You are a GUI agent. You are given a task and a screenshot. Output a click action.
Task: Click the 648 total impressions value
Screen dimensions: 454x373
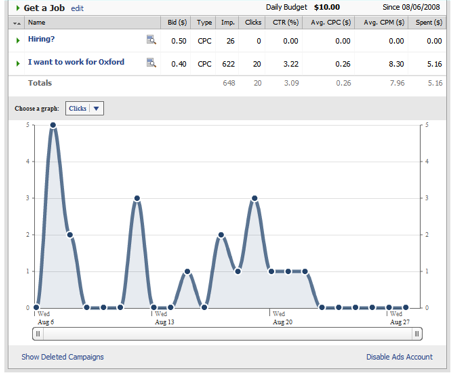229,83
